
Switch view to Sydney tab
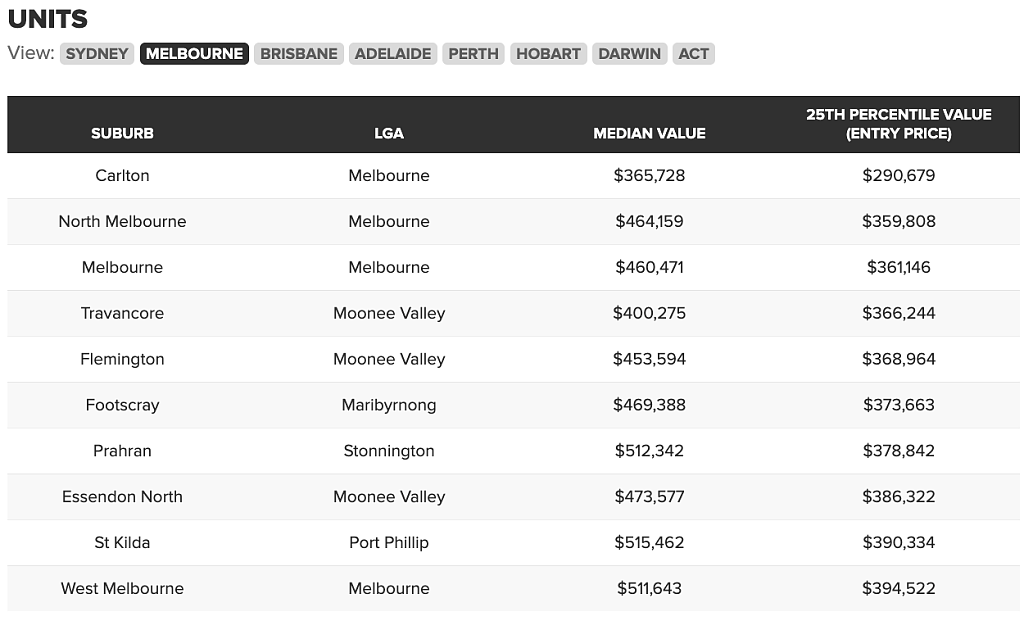(97, 54)
